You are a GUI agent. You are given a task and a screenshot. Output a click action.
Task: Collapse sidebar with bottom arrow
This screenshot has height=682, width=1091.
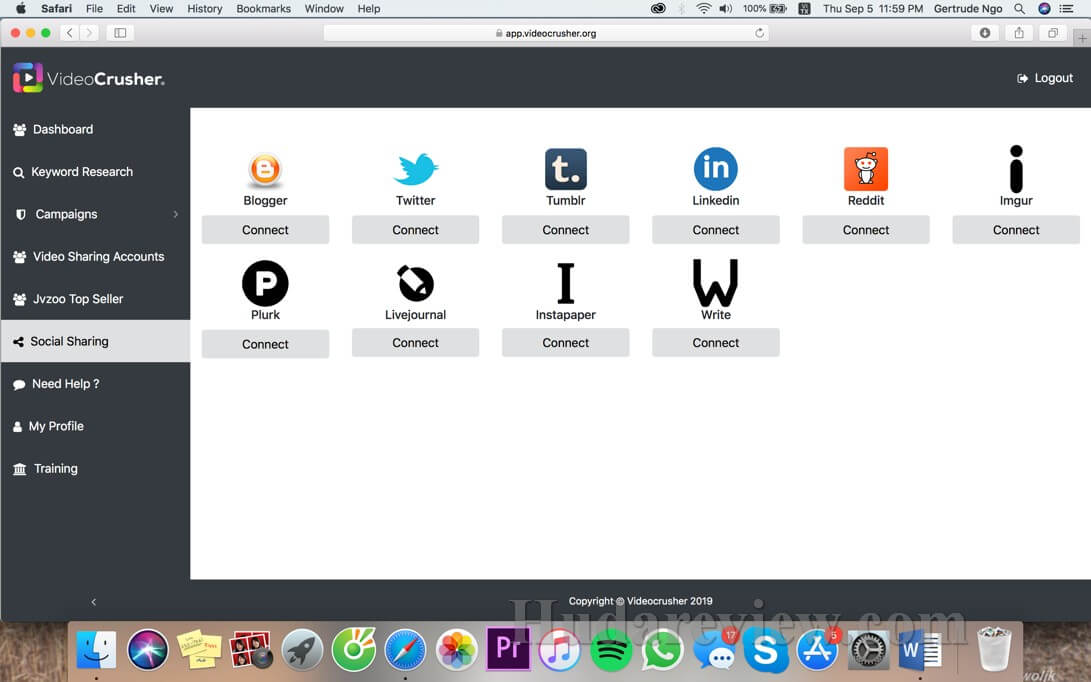click(x=93, y=602)
